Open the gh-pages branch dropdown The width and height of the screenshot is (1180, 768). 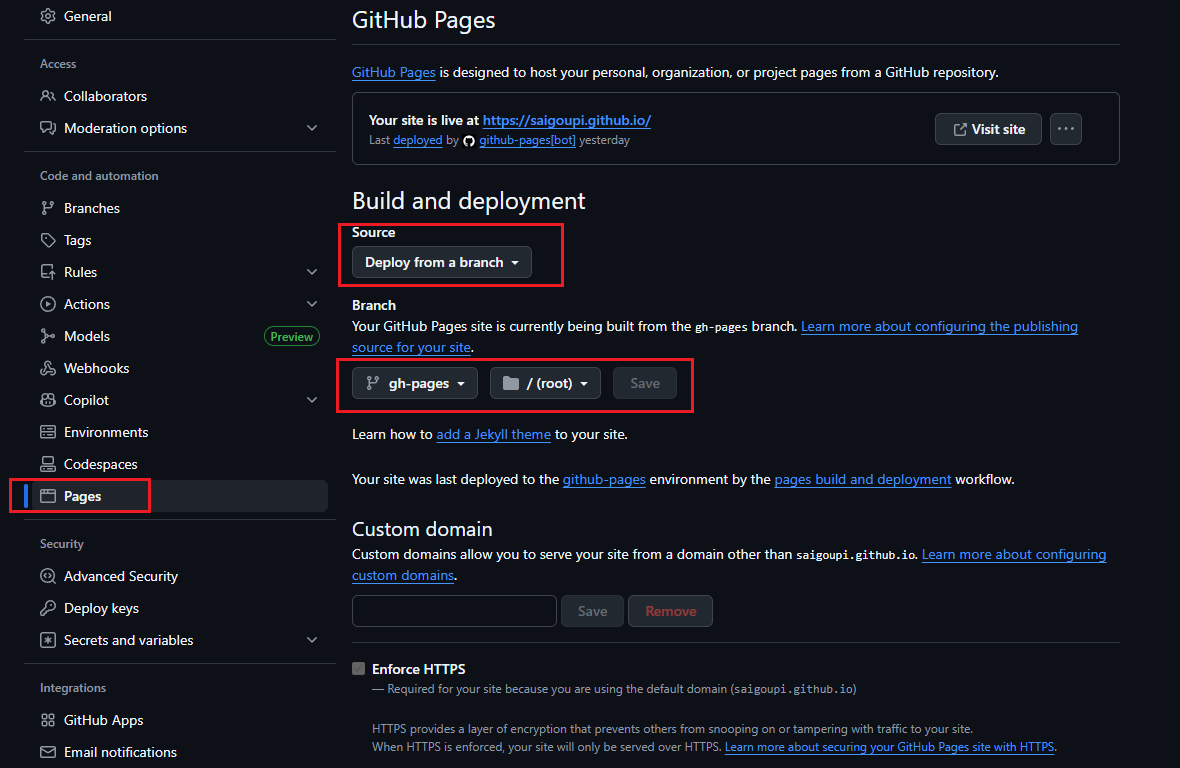[x=414, y=382]
